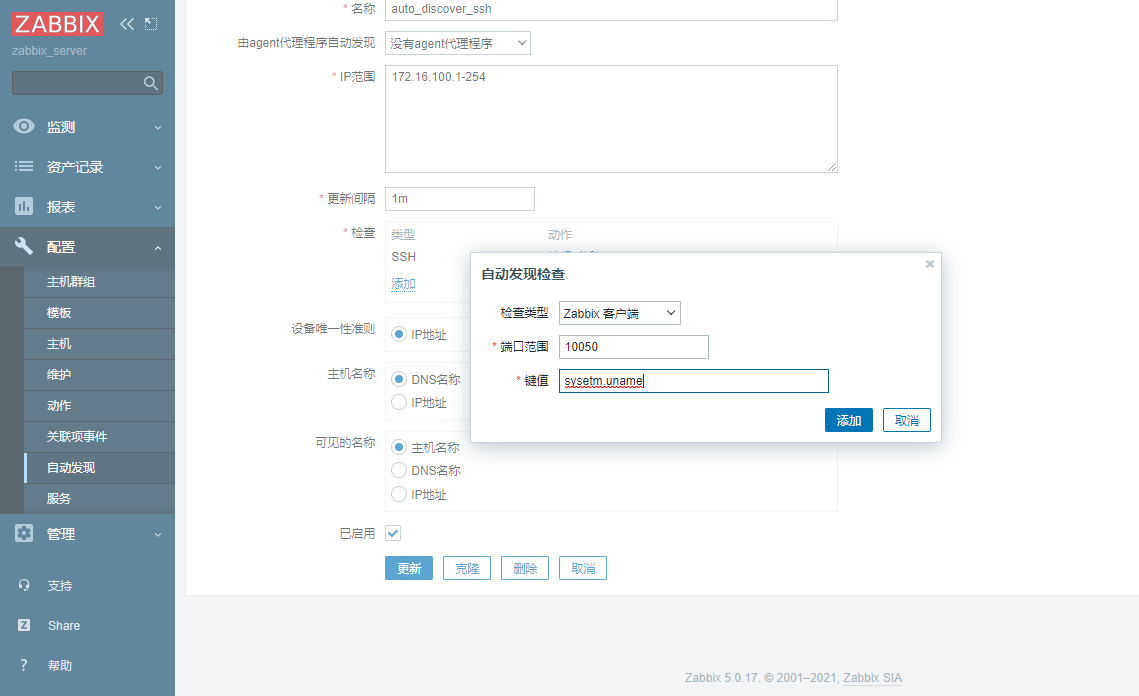Click the search magnifier icon
This screenshot has width=1139, height=696.
(x=151, y=84)
